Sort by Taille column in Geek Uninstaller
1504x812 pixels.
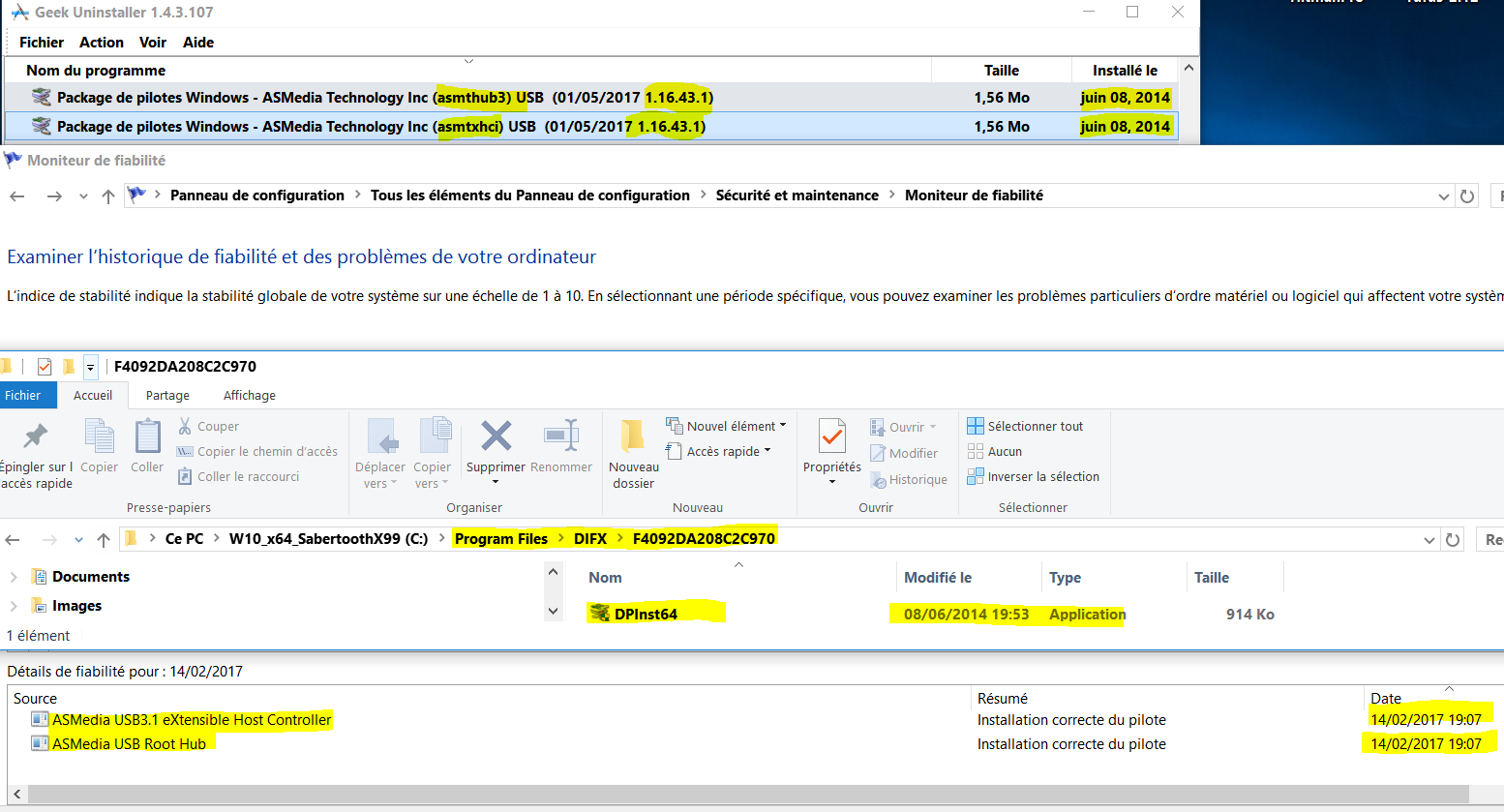[x=1002, y=70]
